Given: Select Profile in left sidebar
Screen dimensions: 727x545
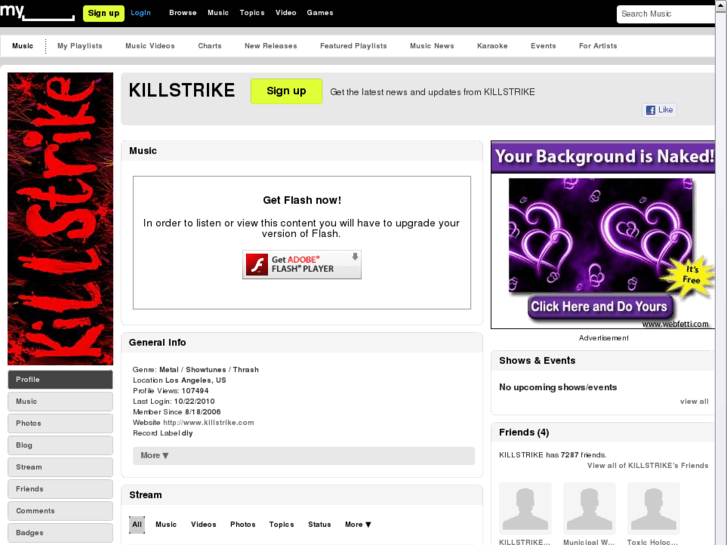Looking at the screenshot, I should [x=60, y=379].
